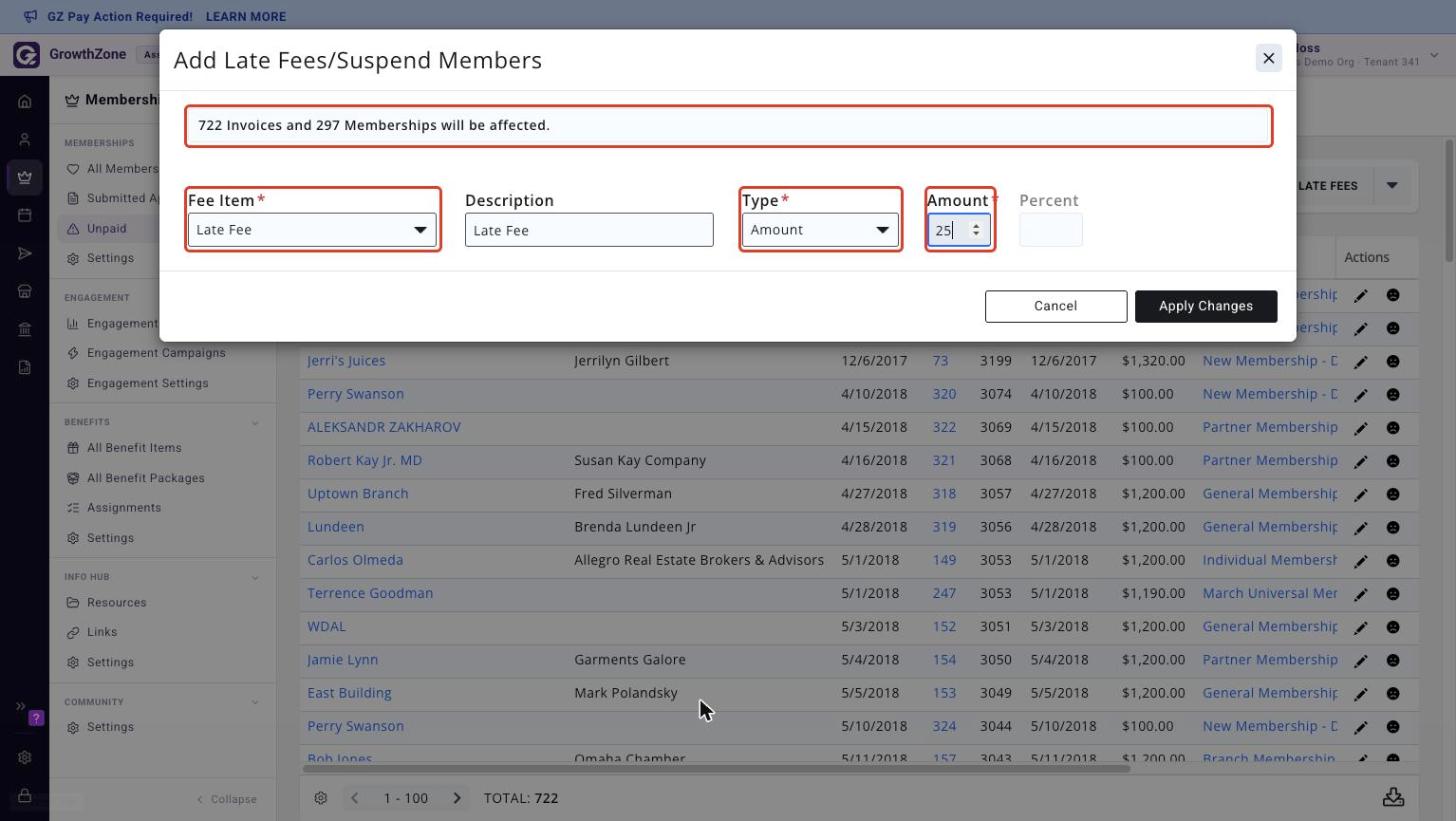Open the Fee Item dropdown
This screenshot has width=1456, height=821.
312,230
